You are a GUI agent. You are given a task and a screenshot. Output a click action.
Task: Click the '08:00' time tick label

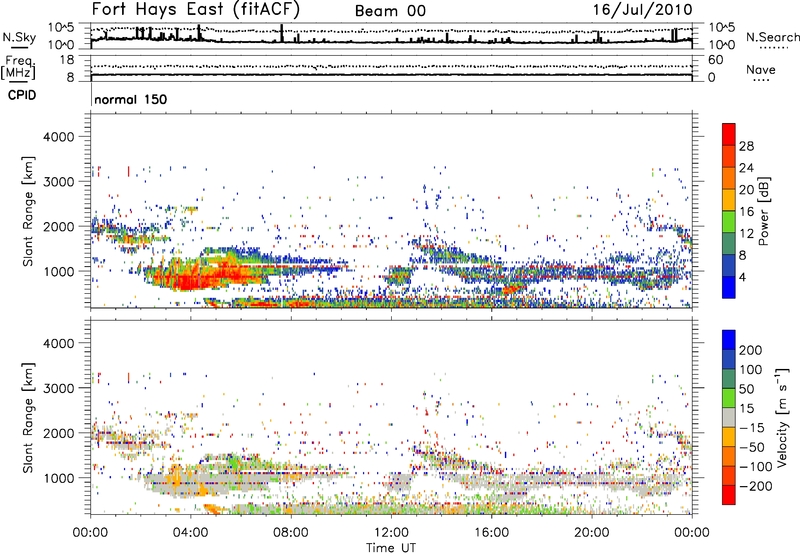(x=290, y=533)
